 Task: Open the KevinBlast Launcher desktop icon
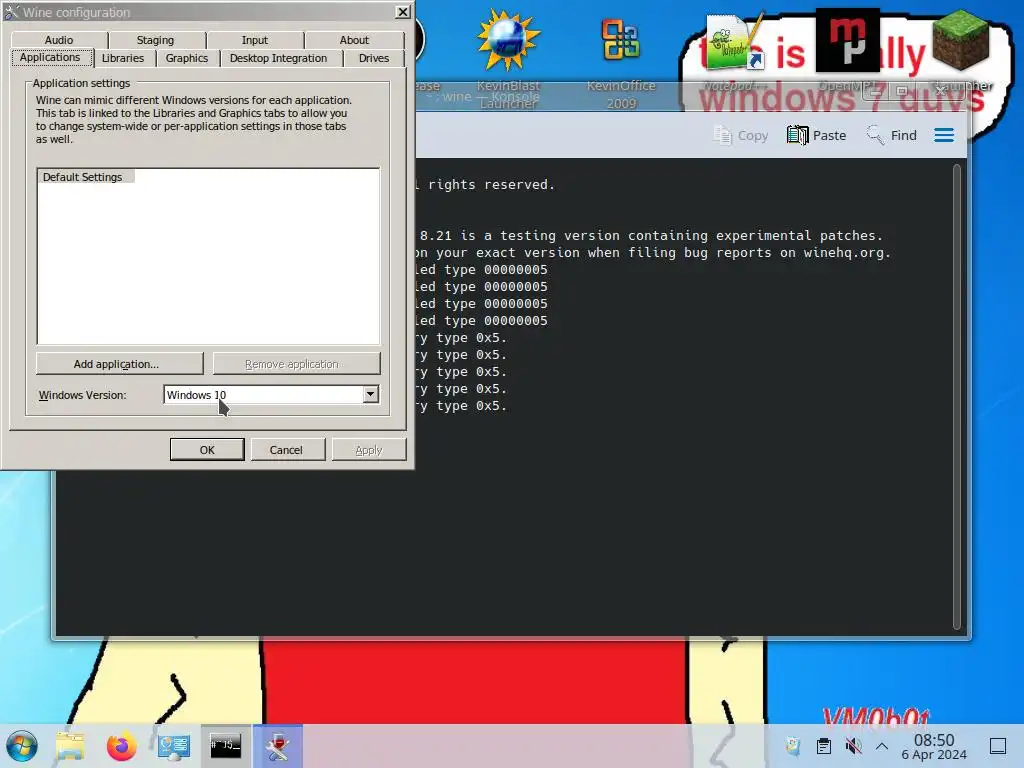pyautogui.click(x=508, y=59)
